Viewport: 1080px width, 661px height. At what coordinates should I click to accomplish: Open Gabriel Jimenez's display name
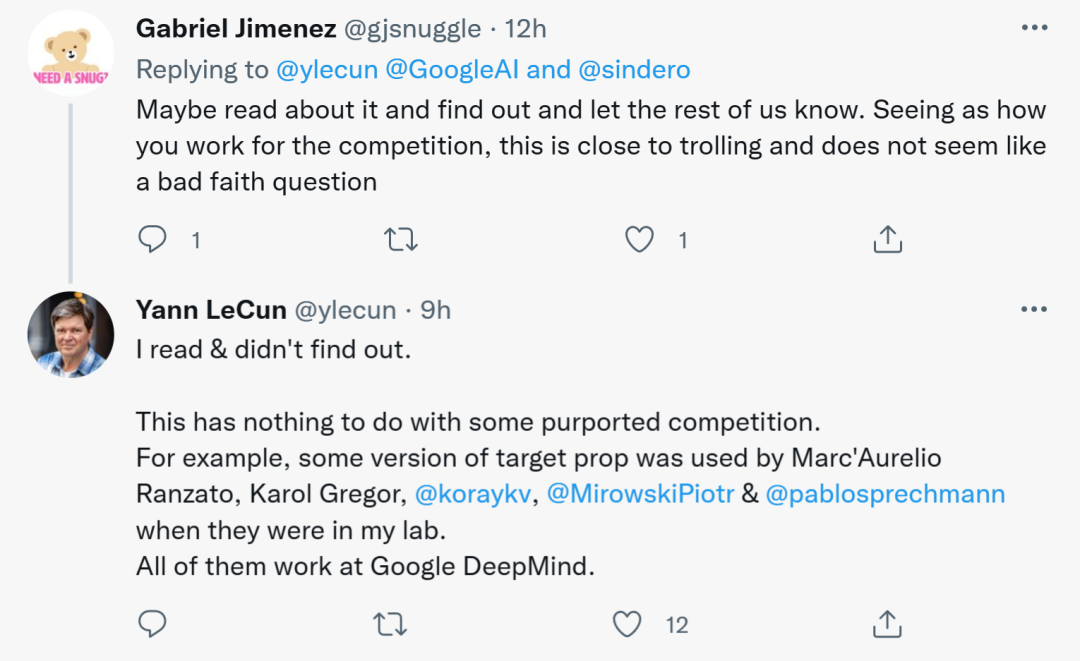236,28
